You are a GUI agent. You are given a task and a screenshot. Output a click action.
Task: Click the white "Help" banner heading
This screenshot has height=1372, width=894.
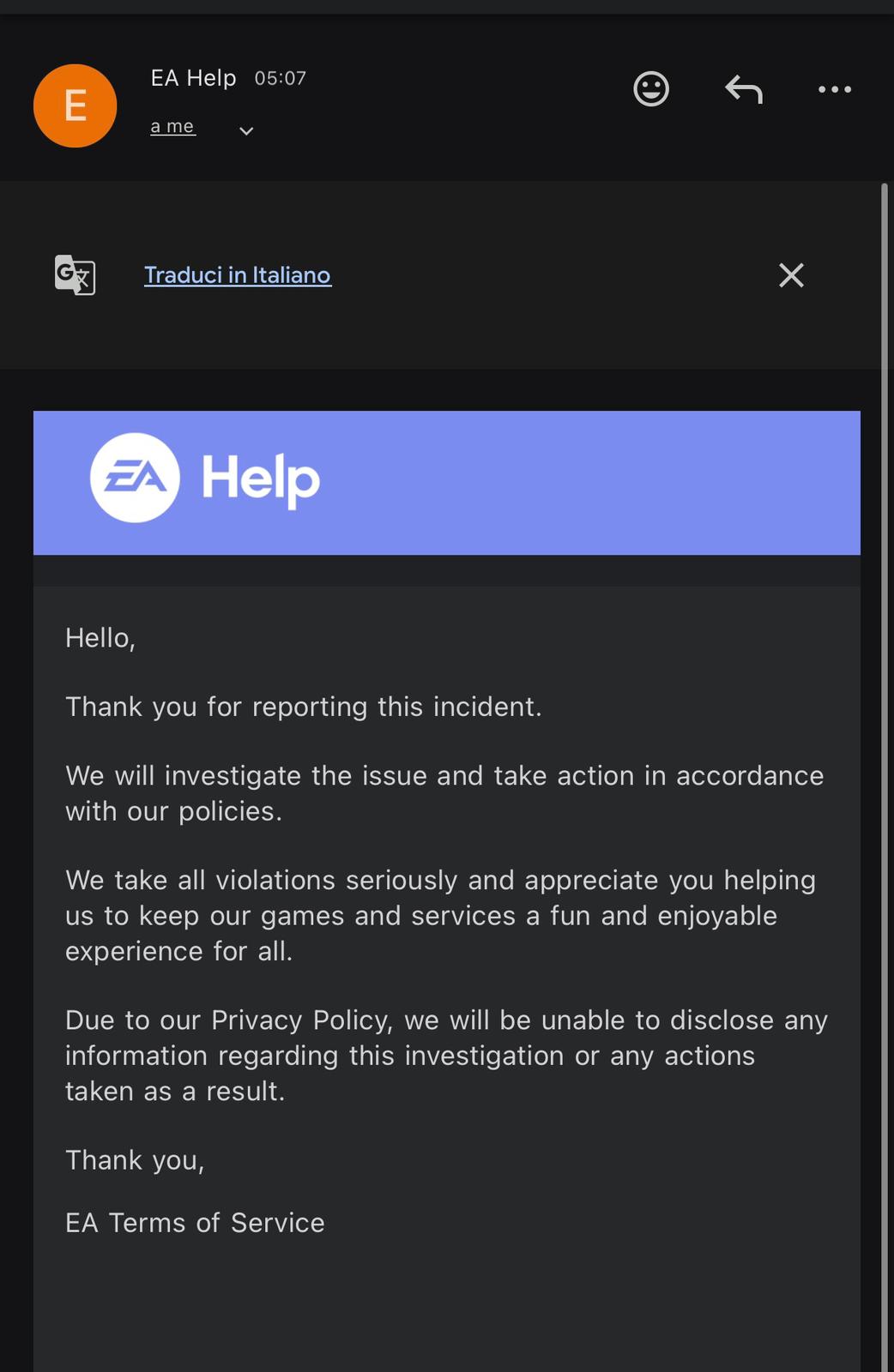(261, 478)
